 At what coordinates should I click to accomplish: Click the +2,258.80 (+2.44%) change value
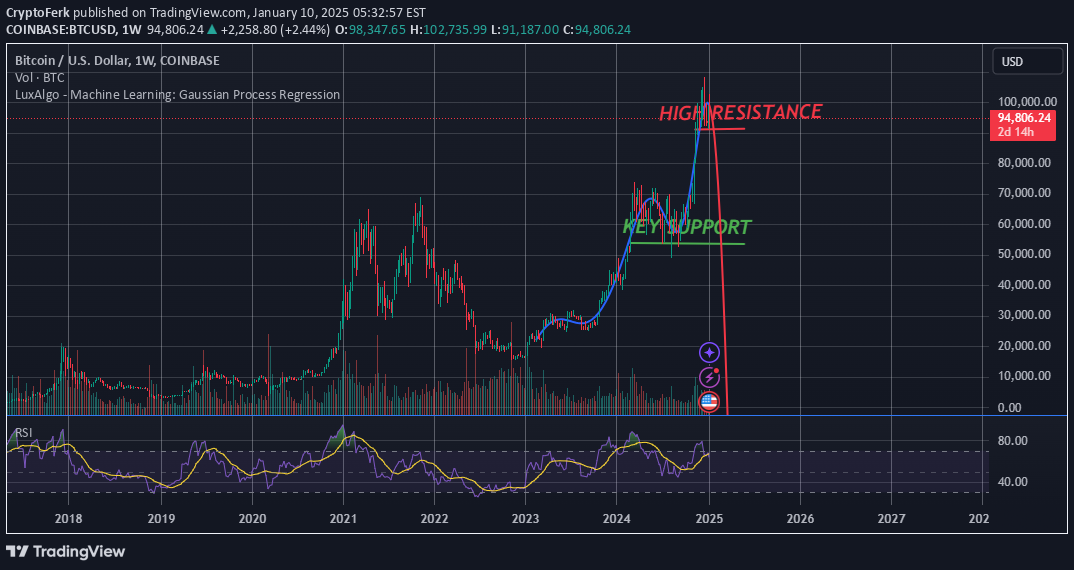[x=275, y=29]
